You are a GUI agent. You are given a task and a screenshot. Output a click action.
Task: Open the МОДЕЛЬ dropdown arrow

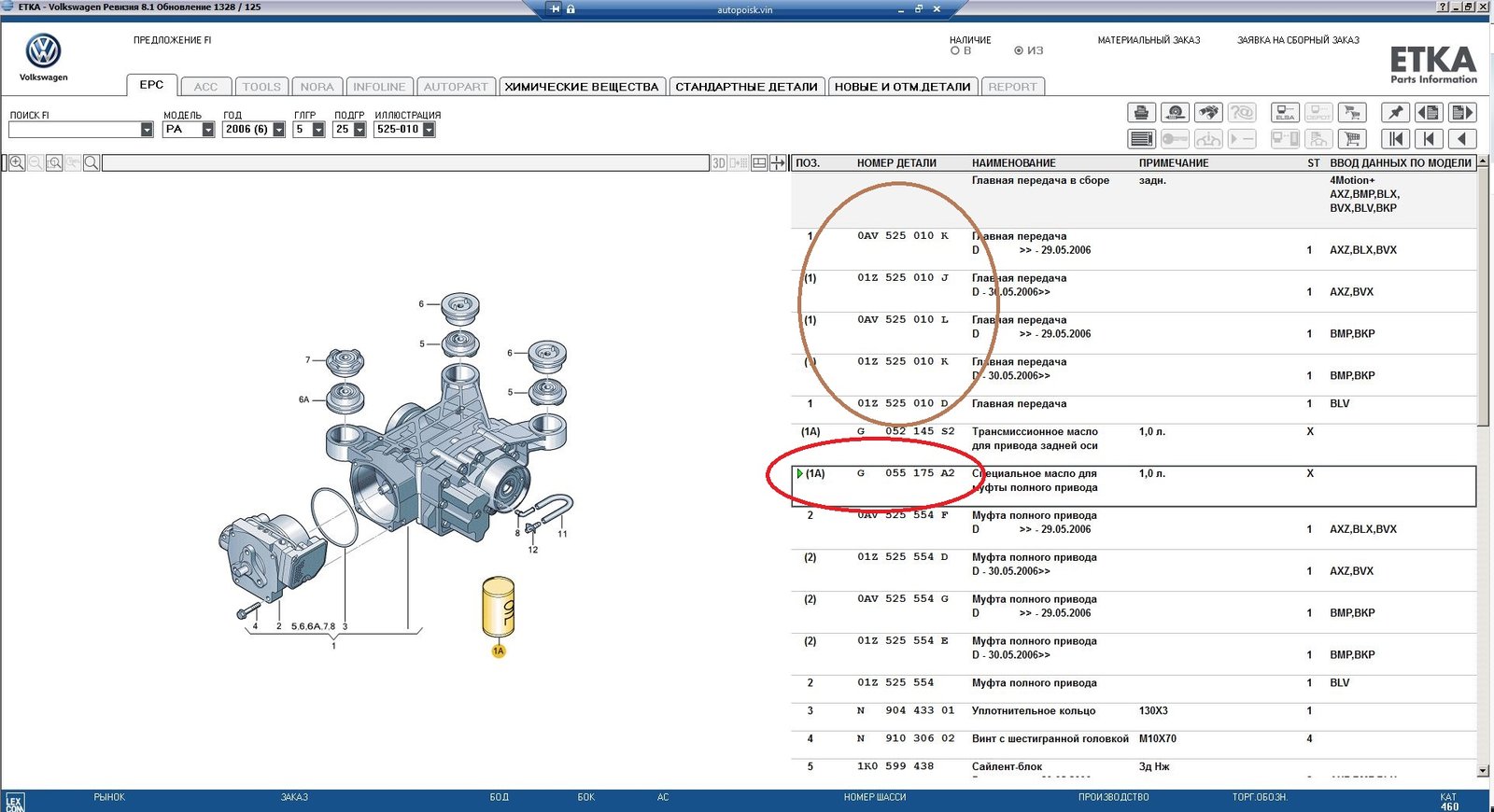[x=208, y=130]
